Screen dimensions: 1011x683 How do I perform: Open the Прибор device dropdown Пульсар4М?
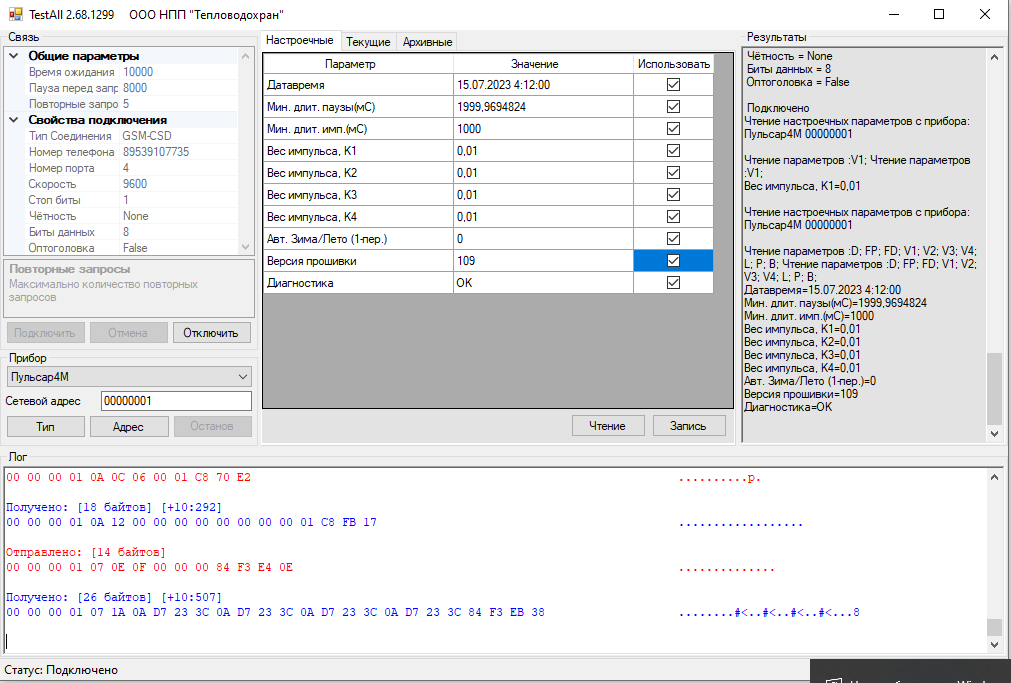point(129,377)
